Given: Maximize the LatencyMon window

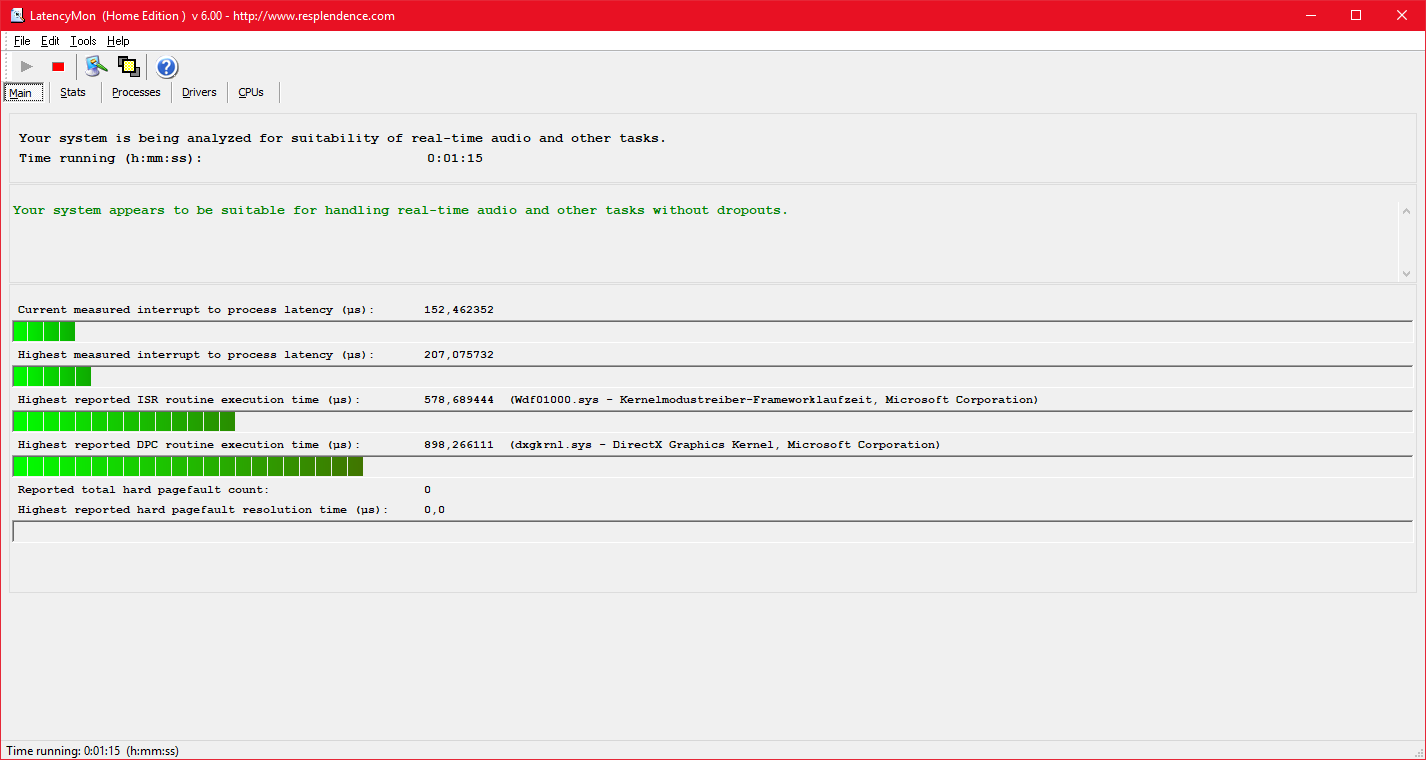Looking at the screenshot, I should (x=1356, y=15).
